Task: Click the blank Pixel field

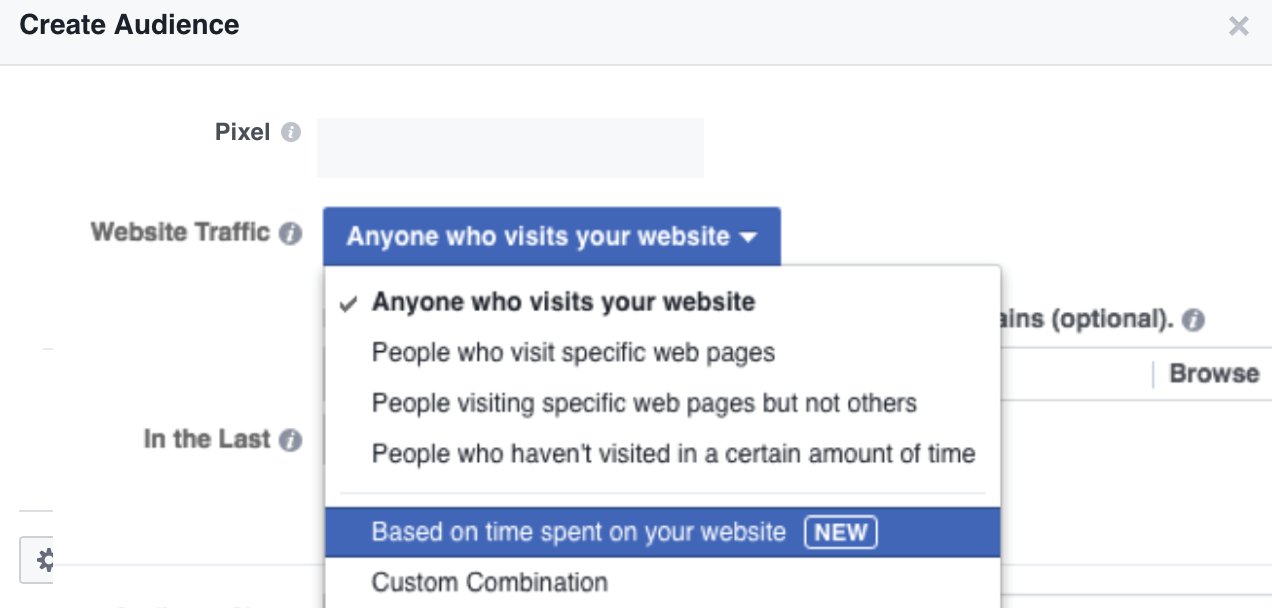Action: pyautogui.click(x=510, y=148)
